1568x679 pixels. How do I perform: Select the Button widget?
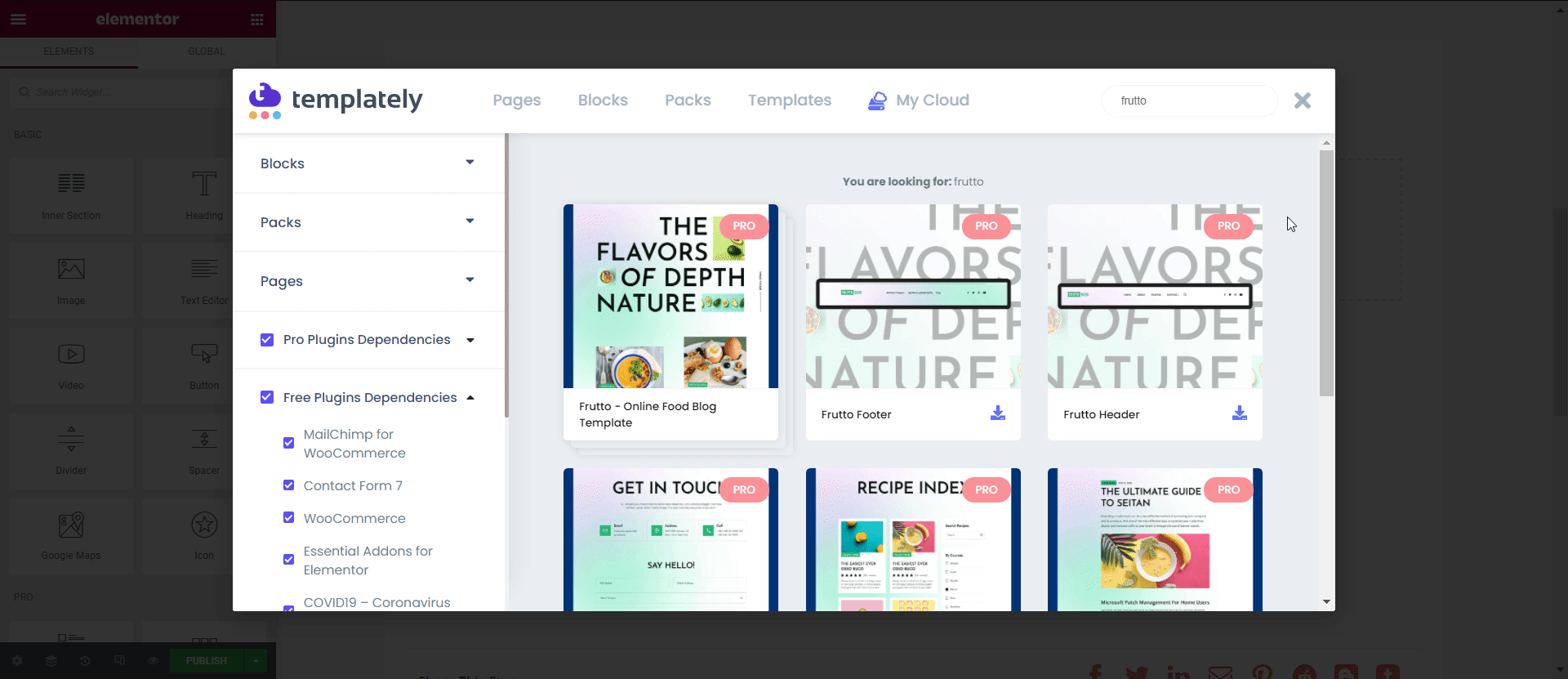coord(204,366)
